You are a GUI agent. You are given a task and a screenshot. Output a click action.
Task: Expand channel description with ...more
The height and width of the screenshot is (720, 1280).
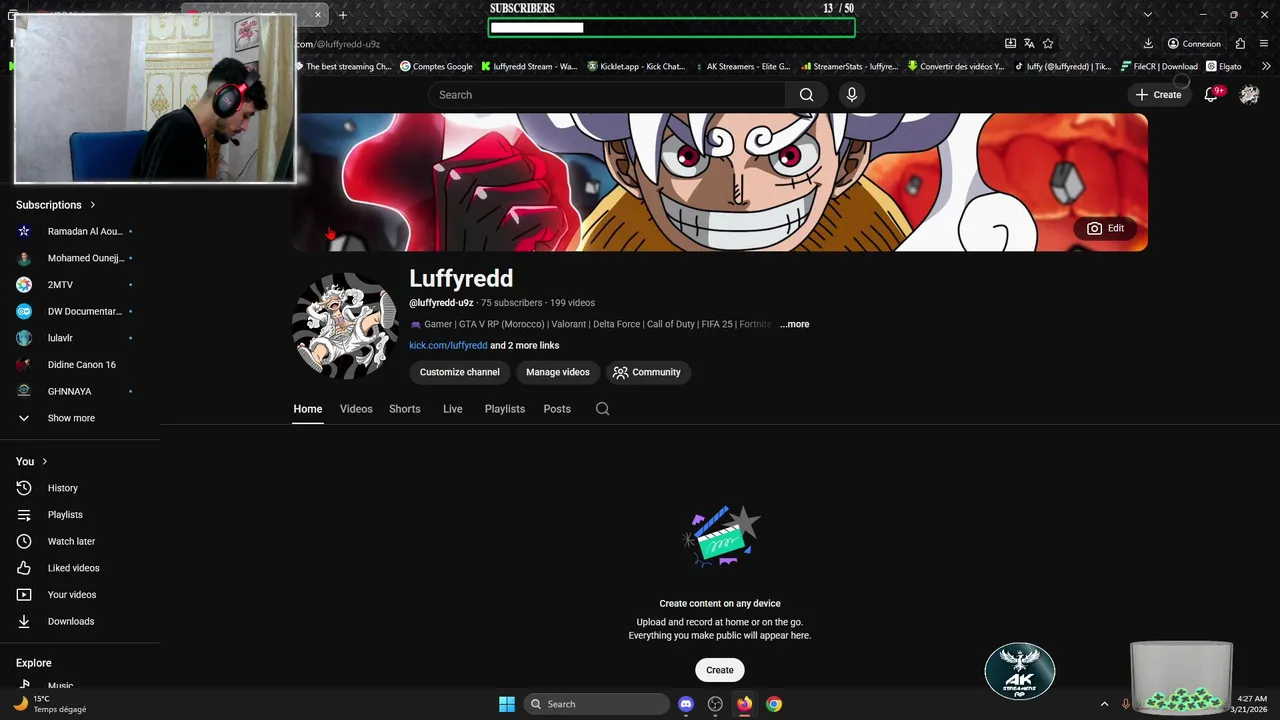click(795, 324)
